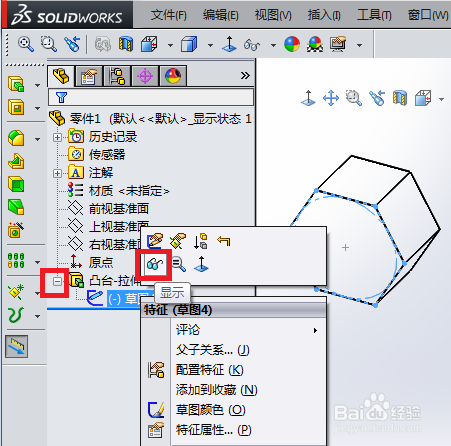This screenshot has height=446, width=451.
Task: Switch to DisplayManager tab
Action: tap(173, 76)
